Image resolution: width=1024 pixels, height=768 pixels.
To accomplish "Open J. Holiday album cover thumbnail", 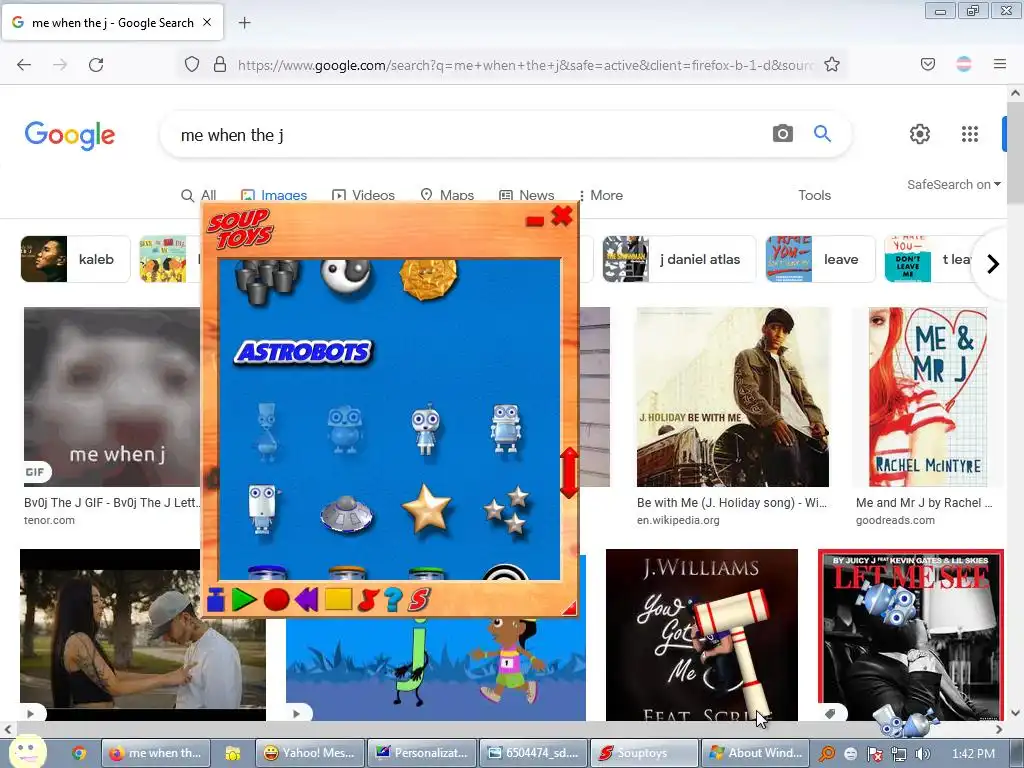I will [x=733, y=397].
